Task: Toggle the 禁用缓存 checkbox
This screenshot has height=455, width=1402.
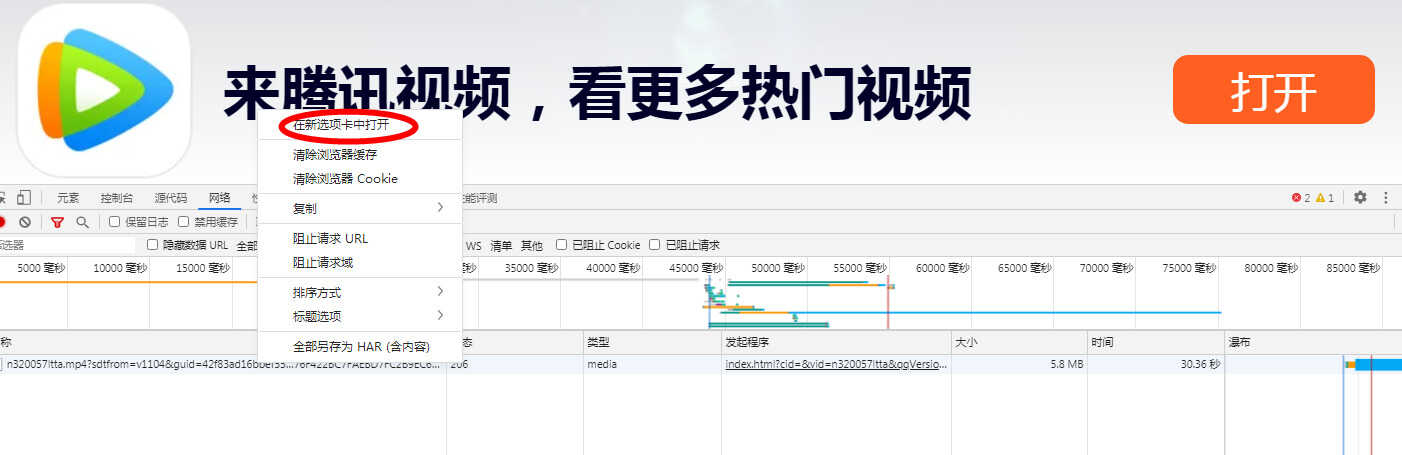Action: click(x=184, y=222)
